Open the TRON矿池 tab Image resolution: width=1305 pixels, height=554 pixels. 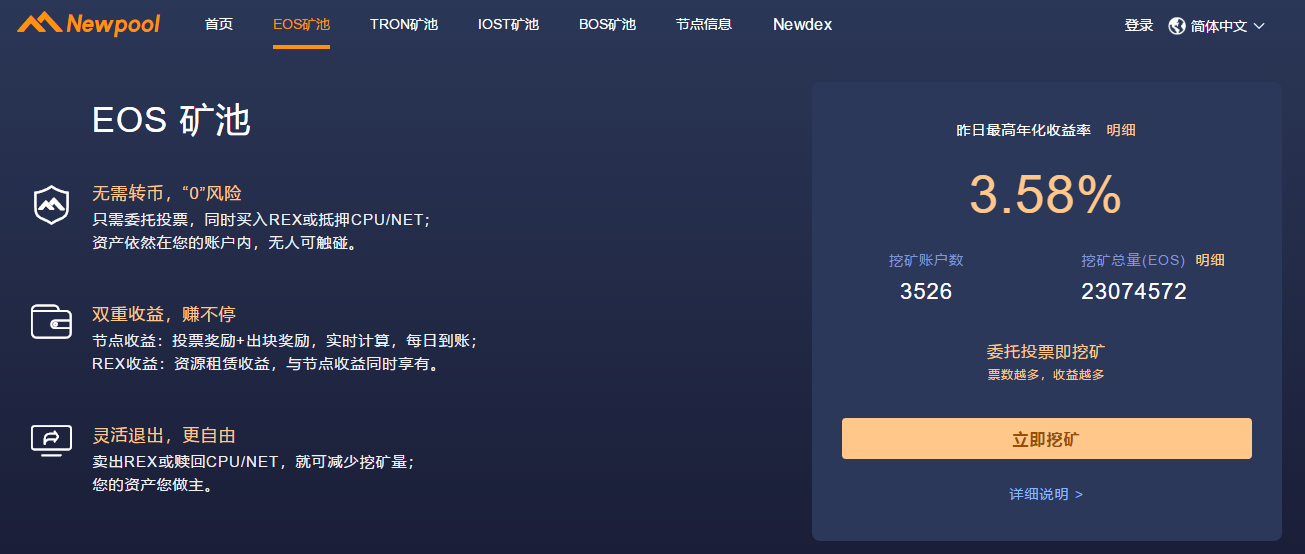coord(404,25)
